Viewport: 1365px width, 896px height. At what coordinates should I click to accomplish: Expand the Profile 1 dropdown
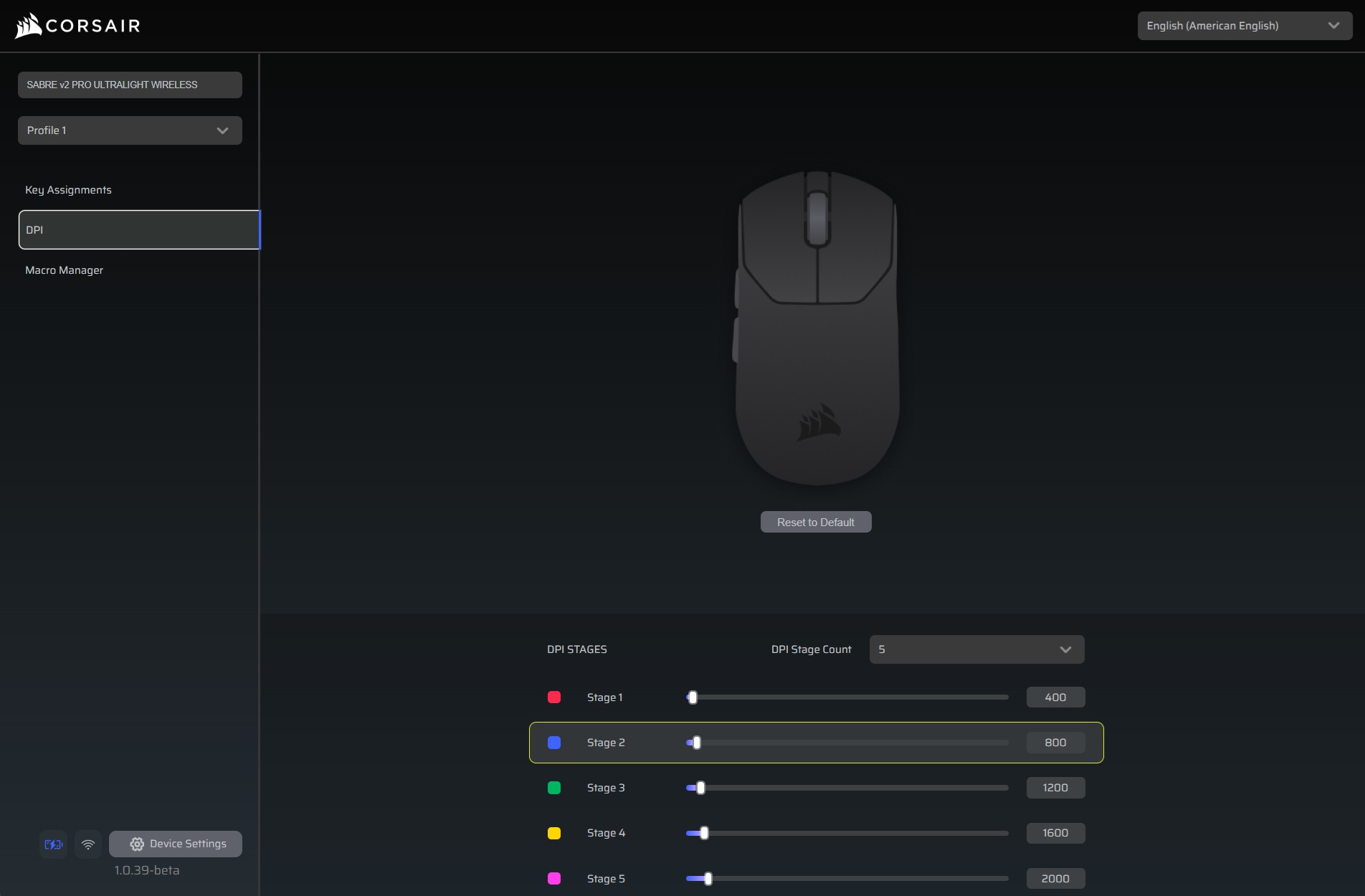[130, 130]
